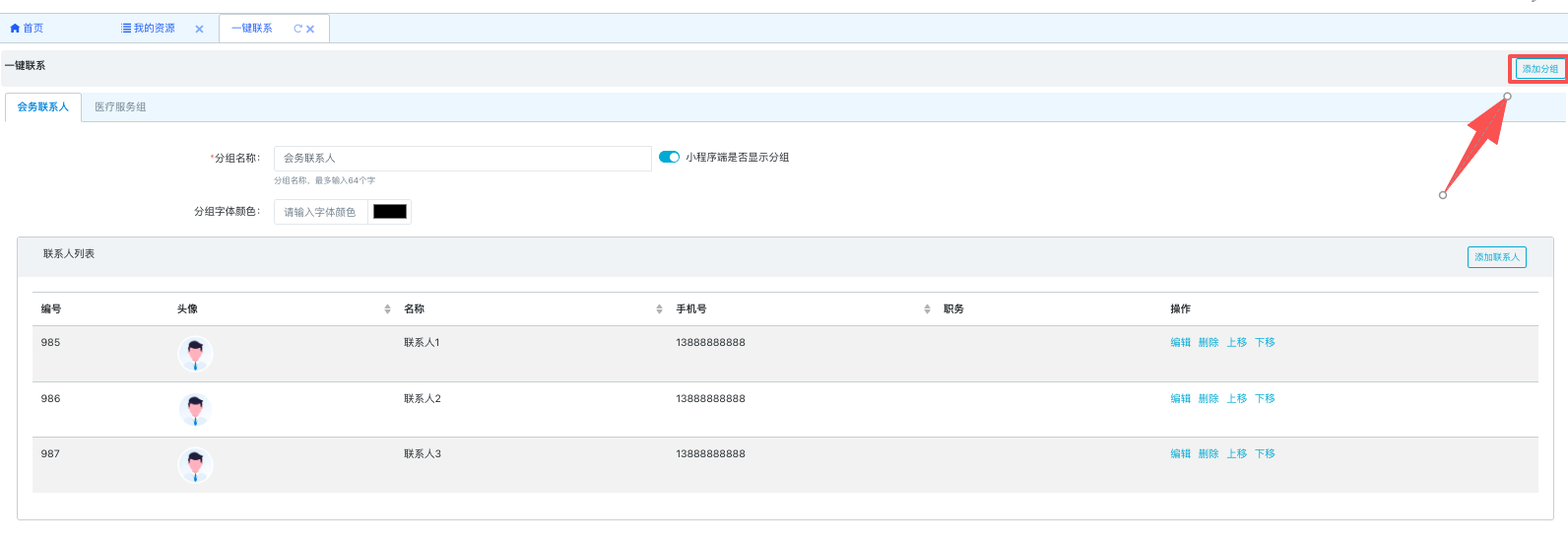The width and height of the screenshot is (1568, 545).
Task: Switch to the 医疗服务组 tab
Action: click(x=120, y=107)
